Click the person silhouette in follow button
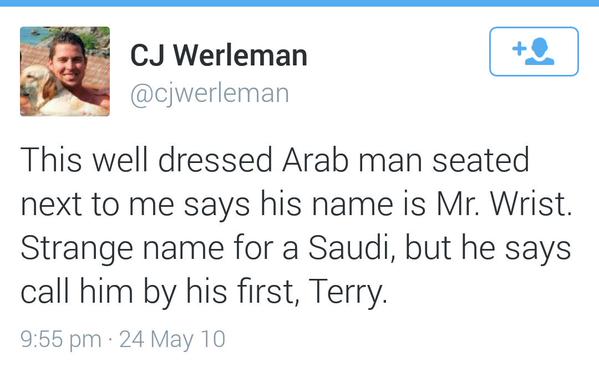This screenshot has width=599, height=372. pyautogui.click(x=540, y=51)
